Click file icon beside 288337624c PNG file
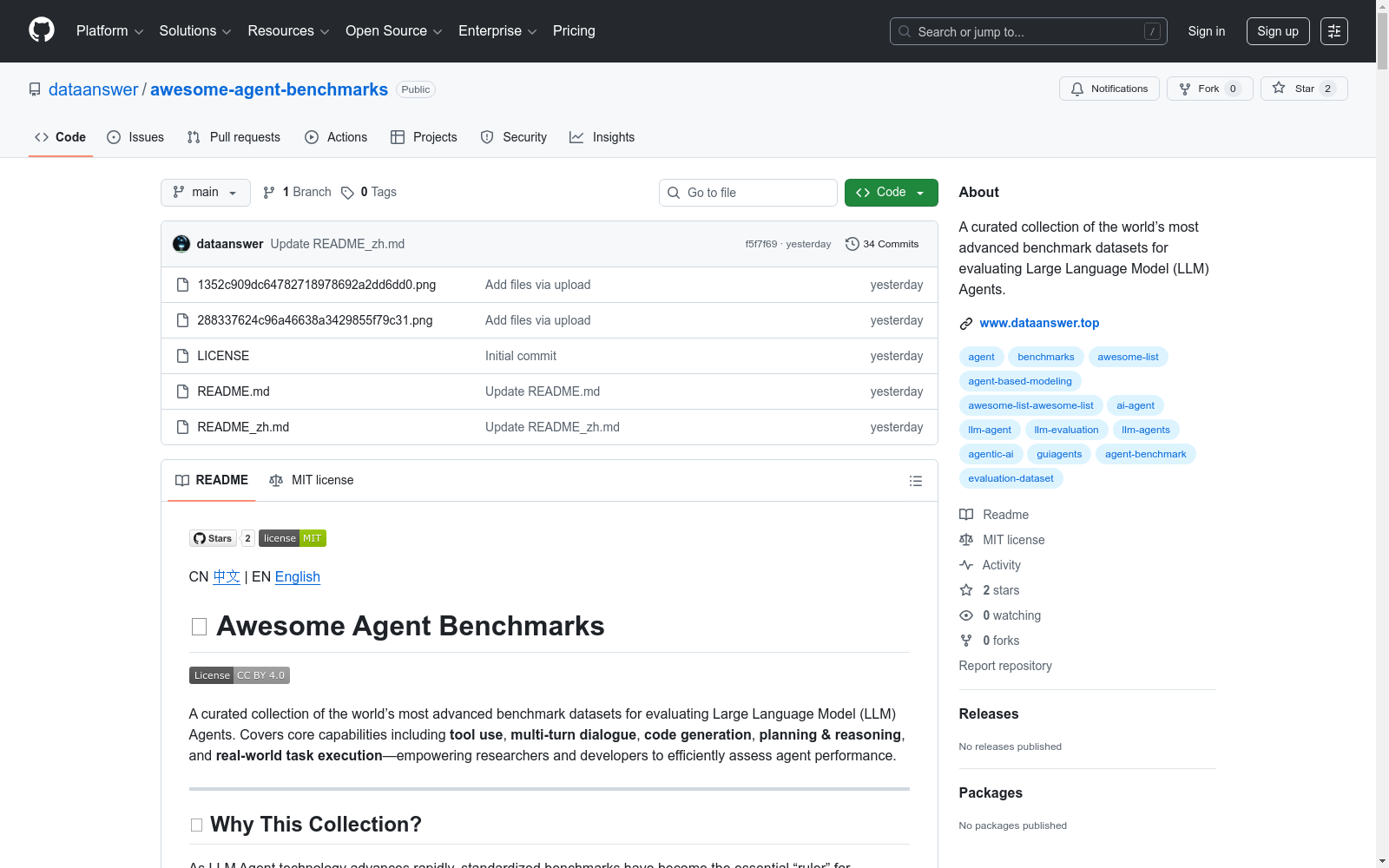Image resolution: width=1389 pixels, height=868 pixels. point(182,320)
